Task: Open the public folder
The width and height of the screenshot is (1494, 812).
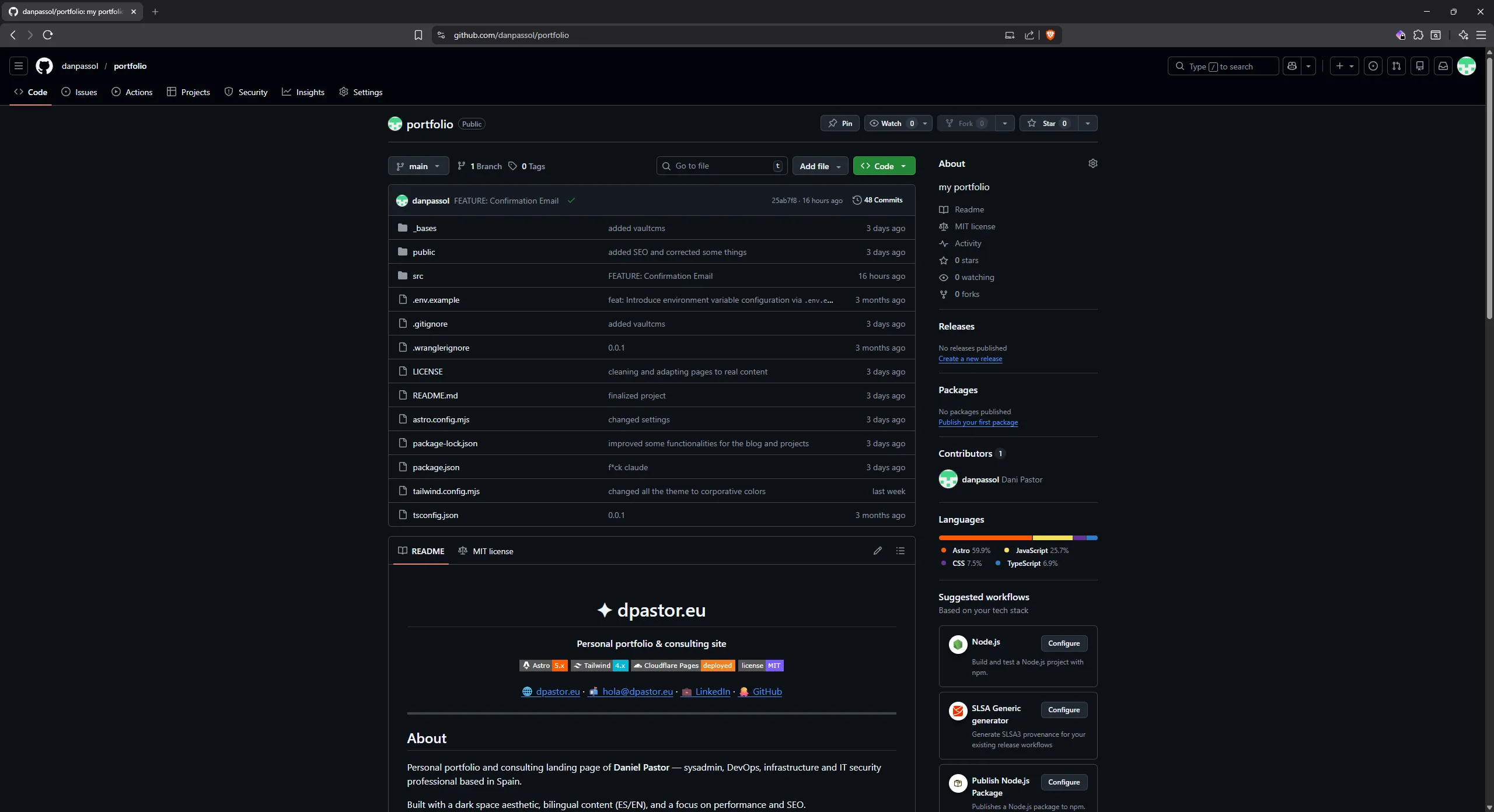Action: 424,252
